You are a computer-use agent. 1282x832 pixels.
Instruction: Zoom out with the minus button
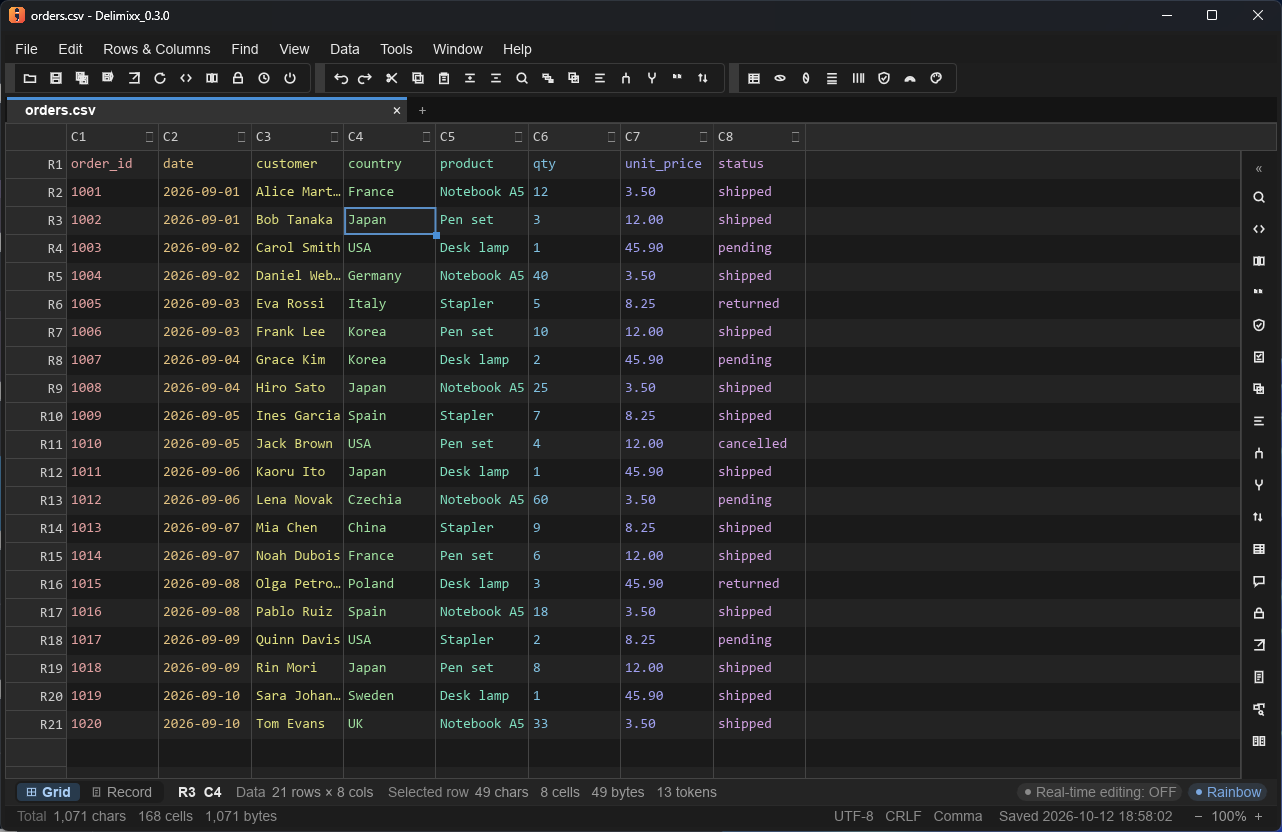1199,816
